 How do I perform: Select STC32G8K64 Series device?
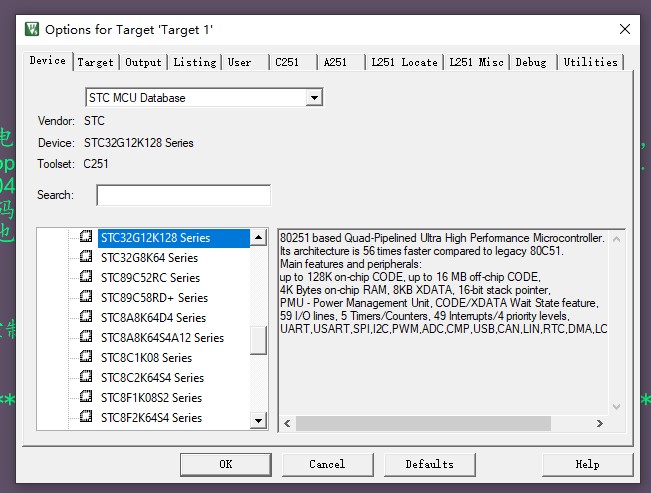tap(149, 258)
